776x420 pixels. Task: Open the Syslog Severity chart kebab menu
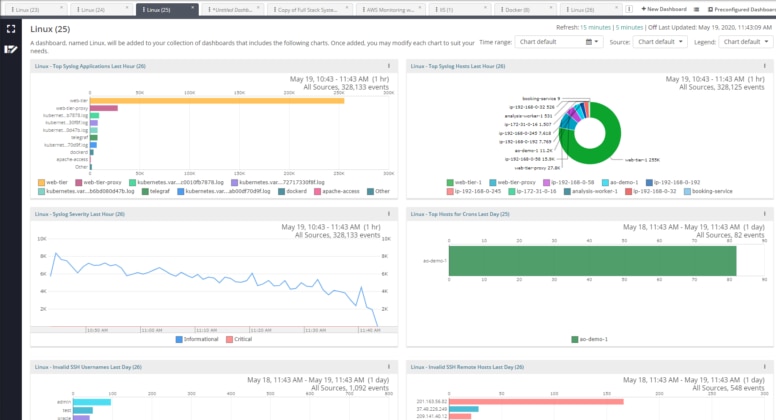coord(388,214)
